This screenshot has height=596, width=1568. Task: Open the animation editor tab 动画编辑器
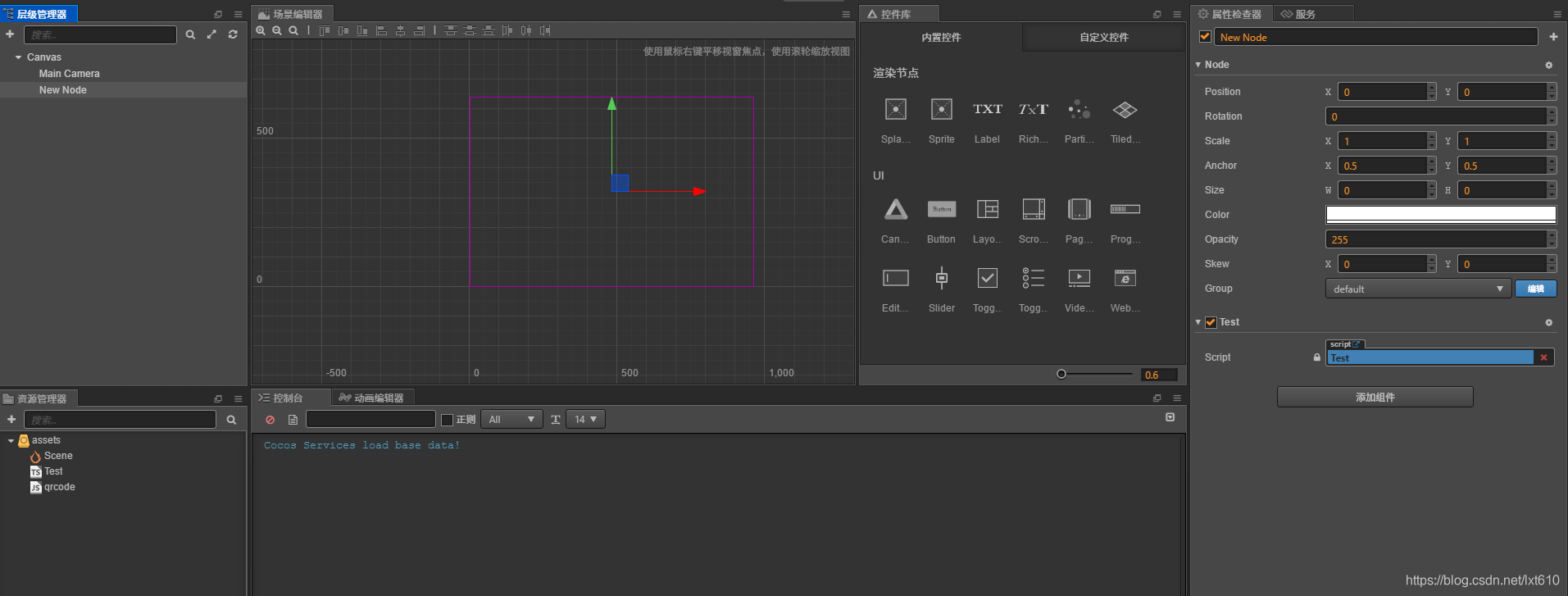372,398
